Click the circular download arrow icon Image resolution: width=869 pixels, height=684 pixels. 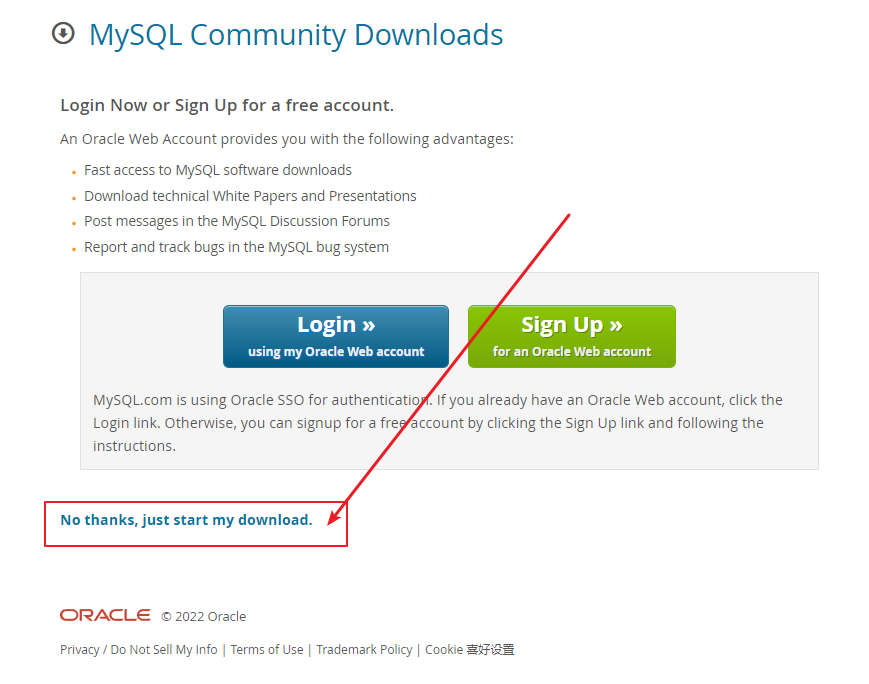(x=63, y=33)
